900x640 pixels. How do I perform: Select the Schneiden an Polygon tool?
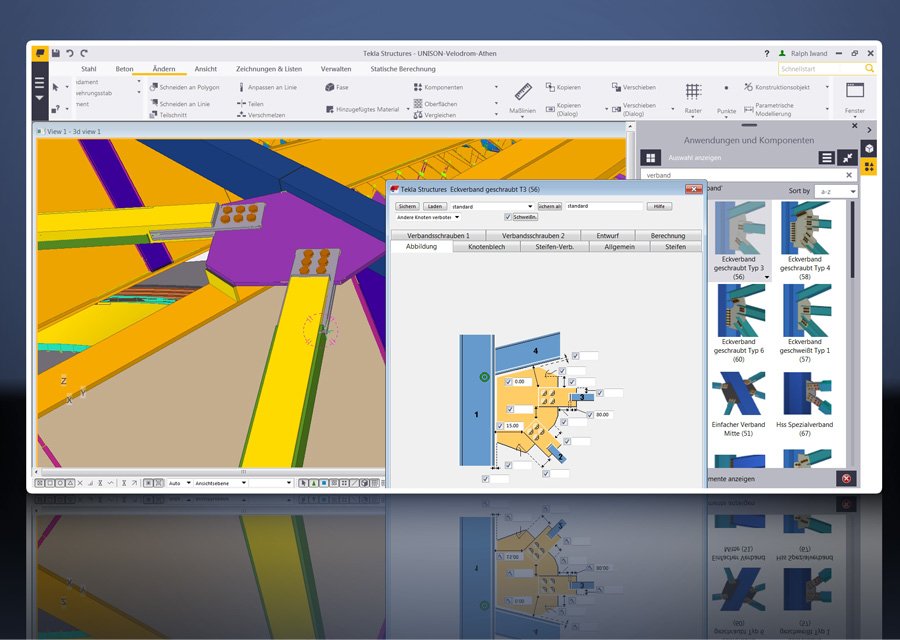coord(184,87)
